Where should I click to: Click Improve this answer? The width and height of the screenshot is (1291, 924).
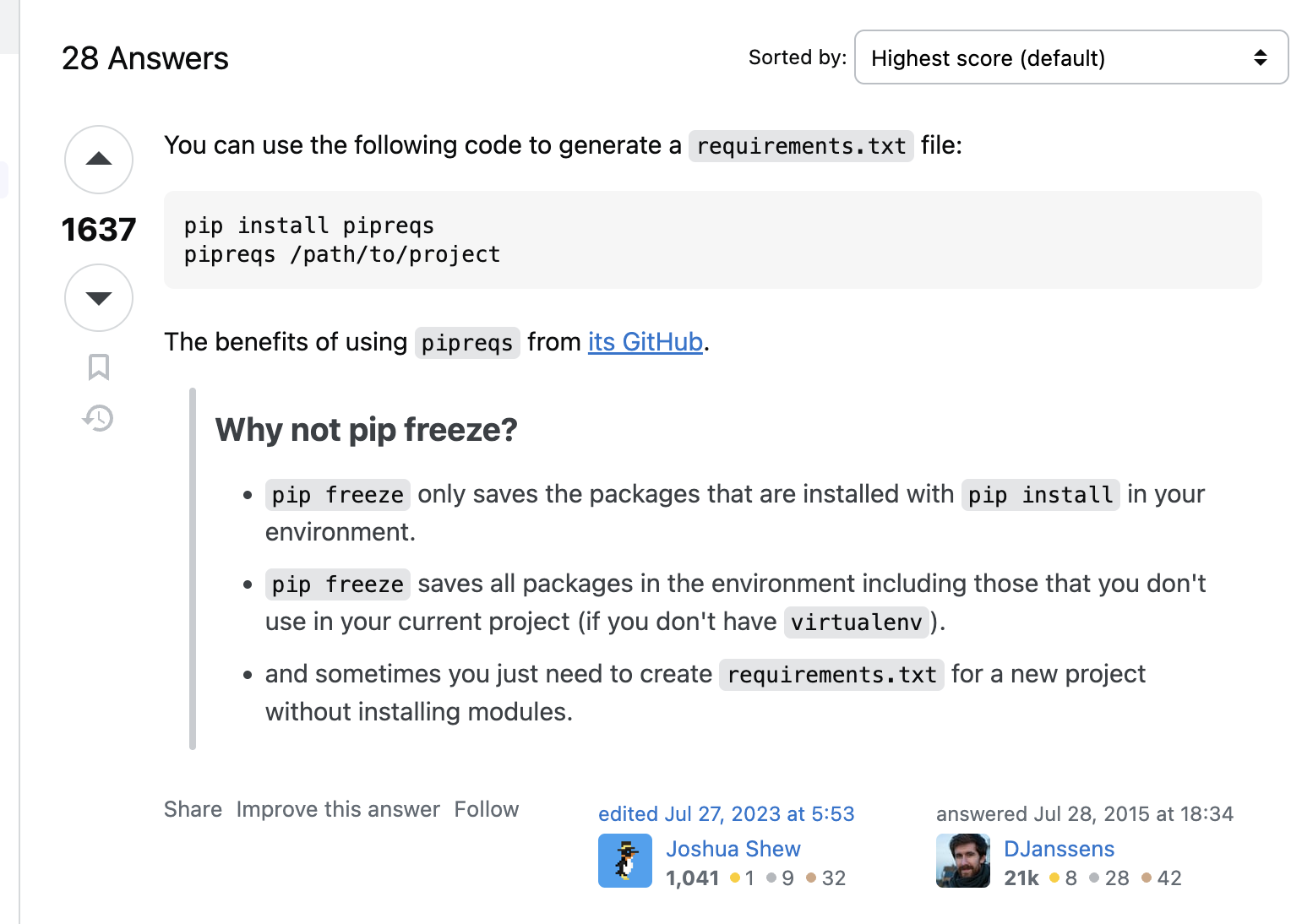point(338,809)
